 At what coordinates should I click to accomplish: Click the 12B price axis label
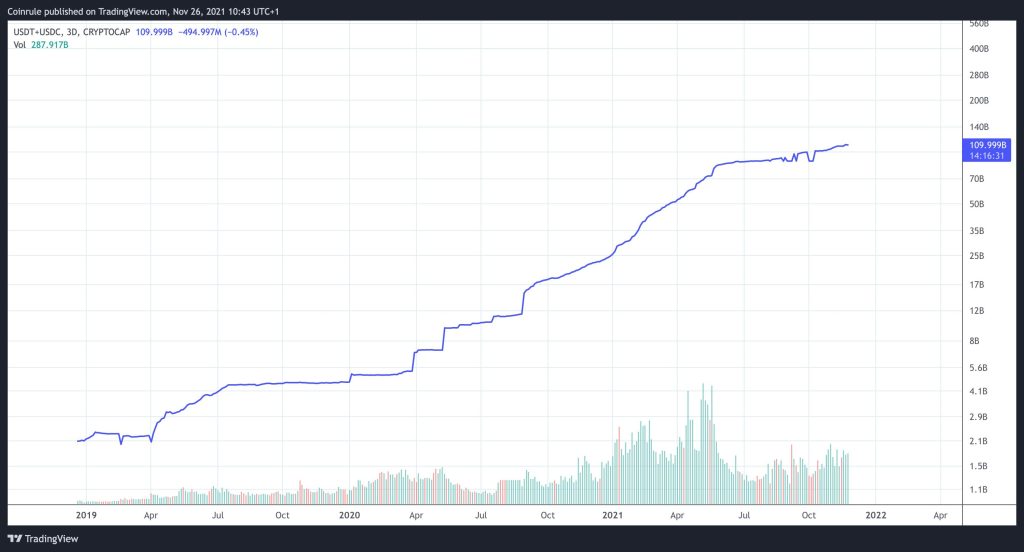[976, 311]
